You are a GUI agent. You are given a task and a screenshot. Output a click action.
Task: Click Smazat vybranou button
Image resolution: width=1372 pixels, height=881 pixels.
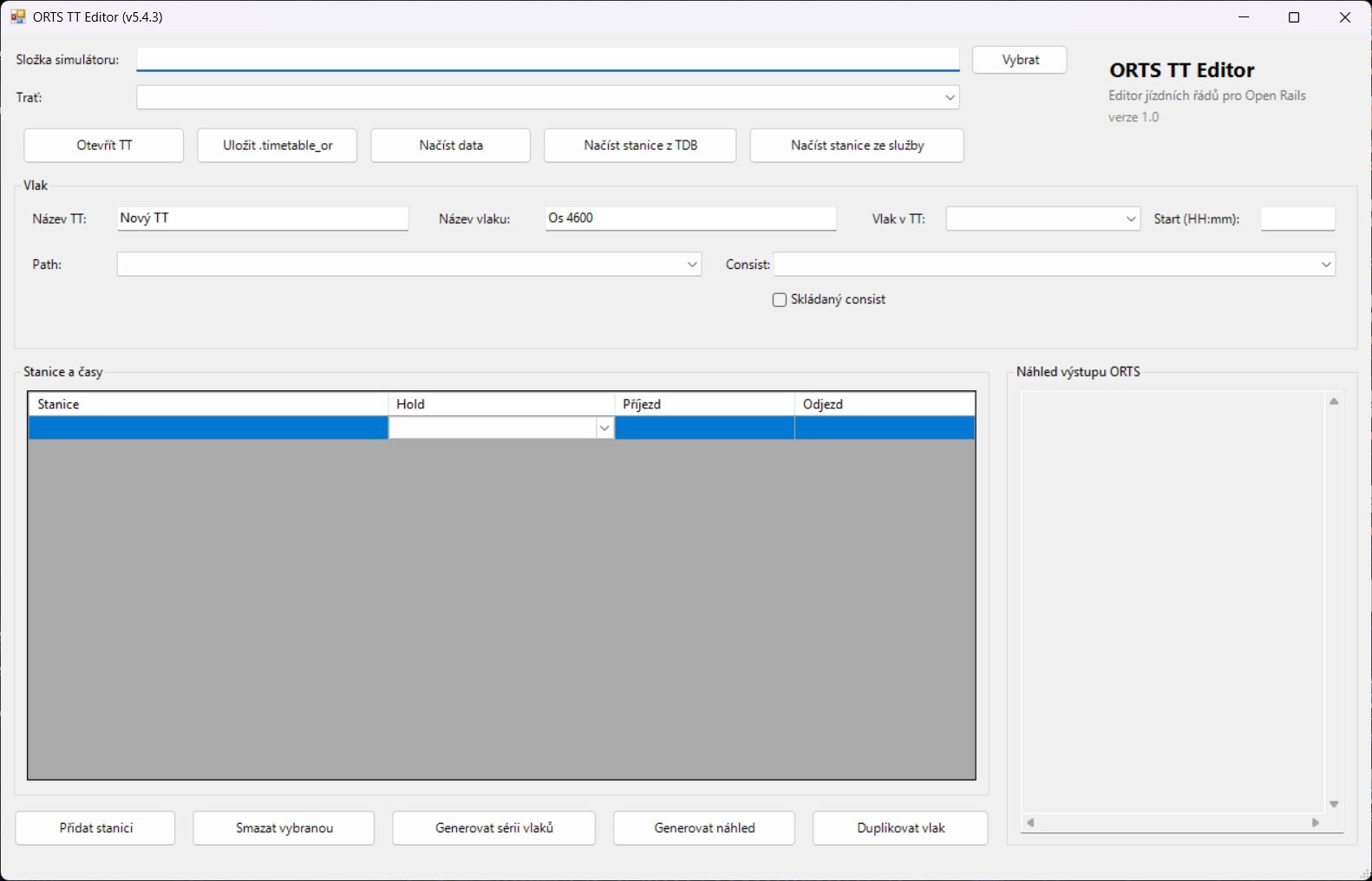click(284, 828)
